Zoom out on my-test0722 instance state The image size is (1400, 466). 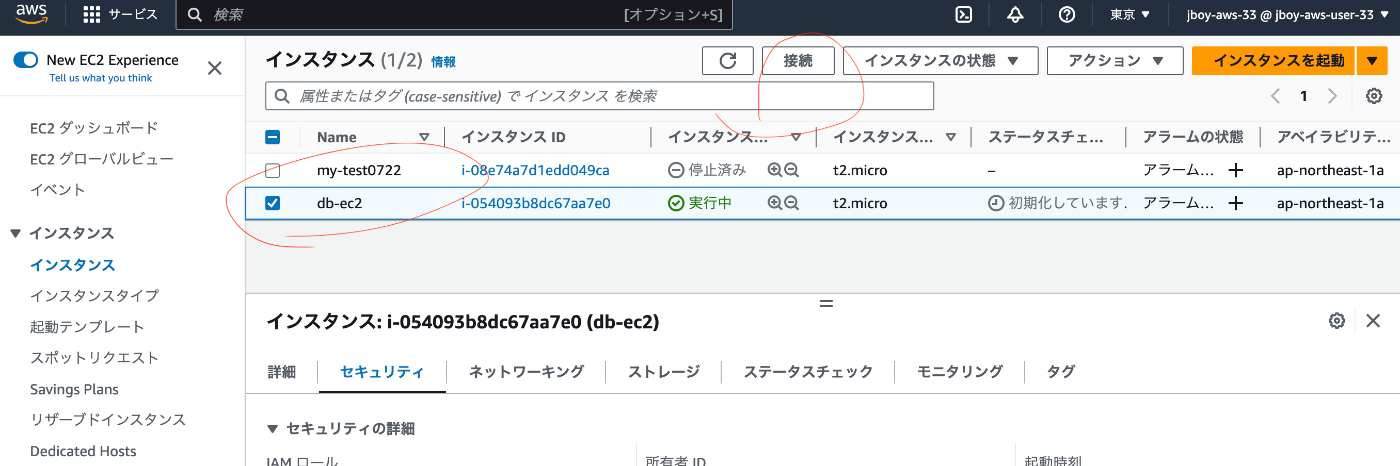coord(791,171)
